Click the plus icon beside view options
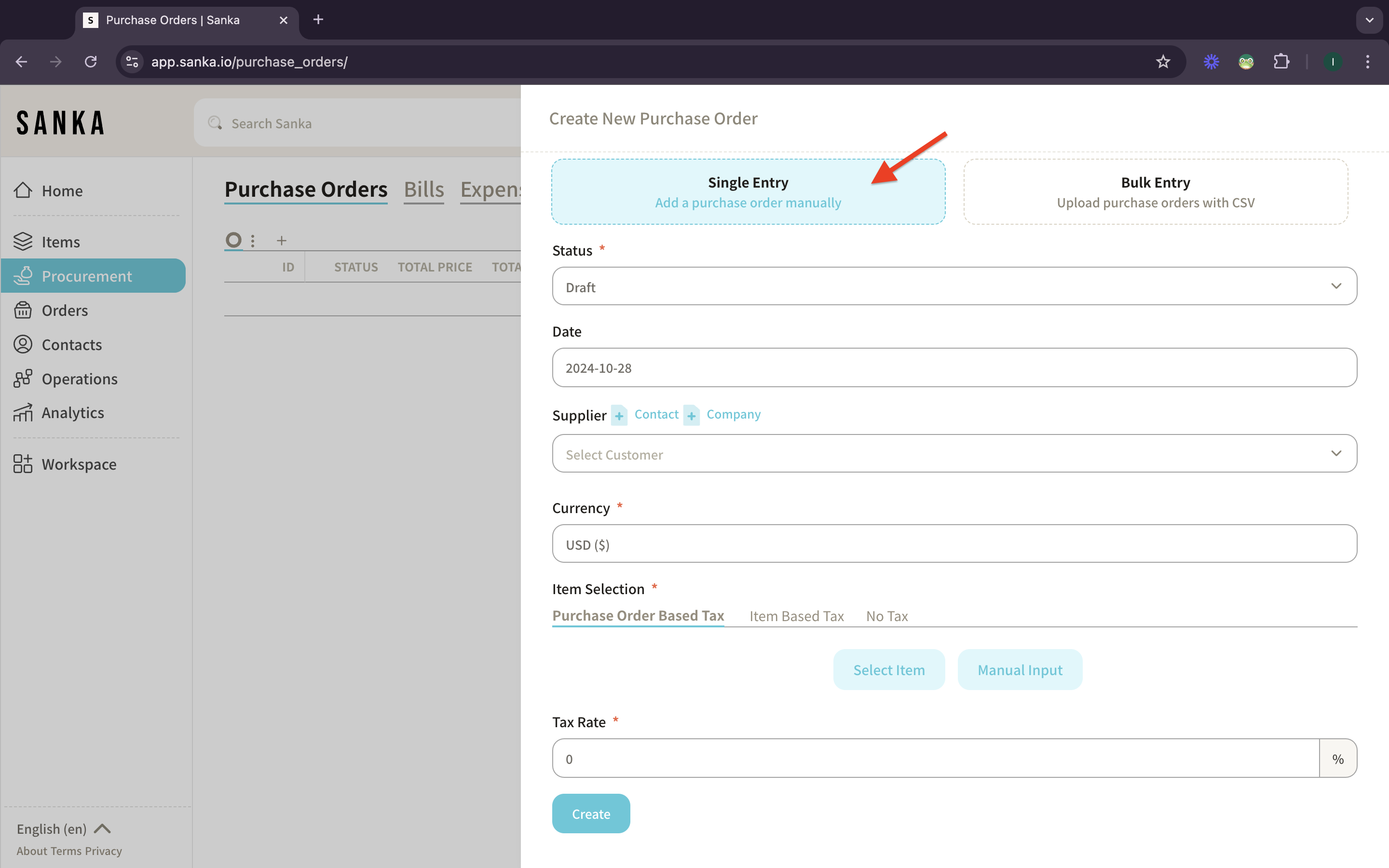The image size is (1389, 868). tap(281, 241)
